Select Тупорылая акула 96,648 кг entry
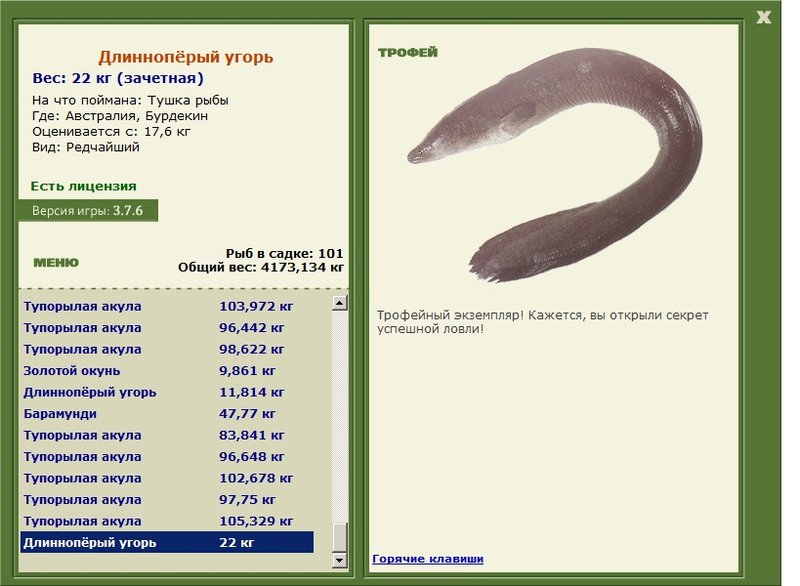 coord(167,456)
